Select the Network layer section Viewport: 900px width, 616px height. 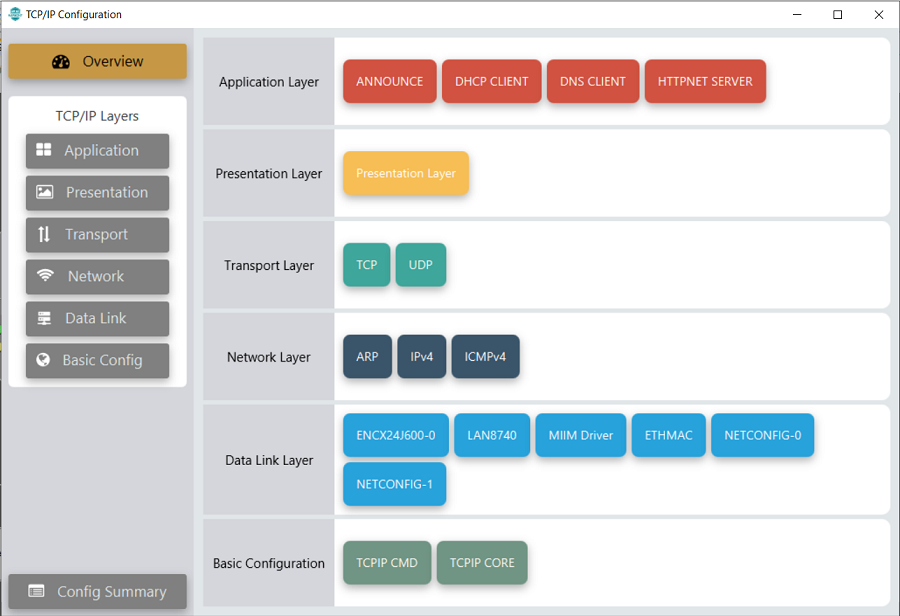[x=98, y=277]
